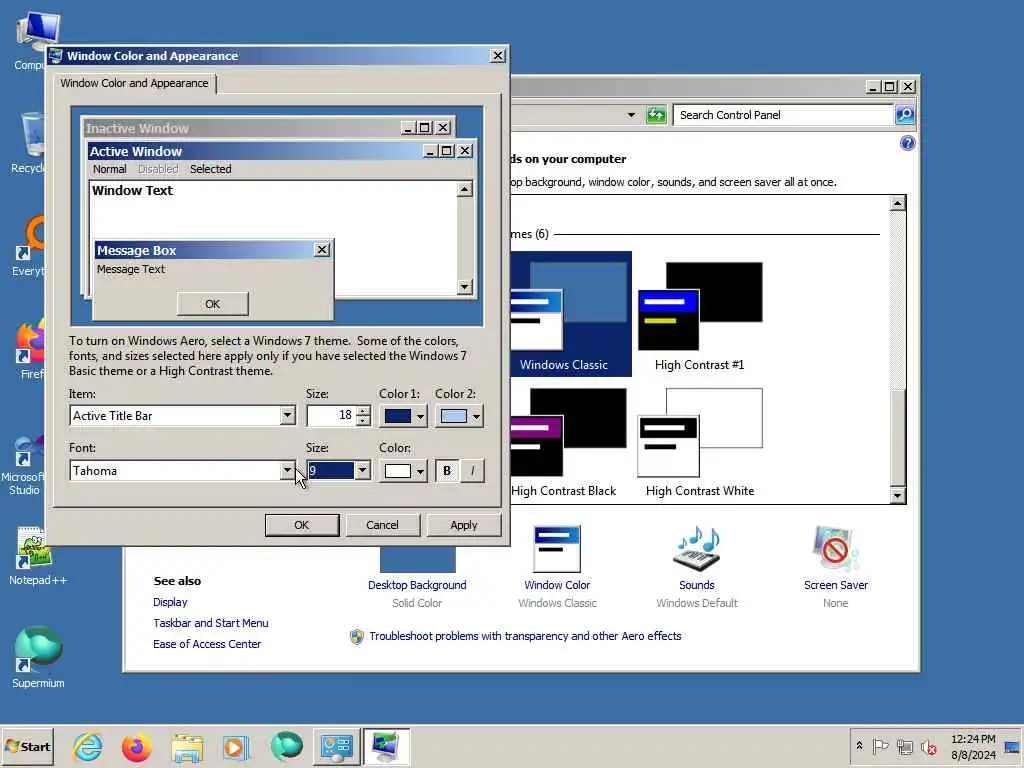This screenshot has width=1024, height=768.
Task: Select the Windows Classic theme
Action: tap(570, 314)
